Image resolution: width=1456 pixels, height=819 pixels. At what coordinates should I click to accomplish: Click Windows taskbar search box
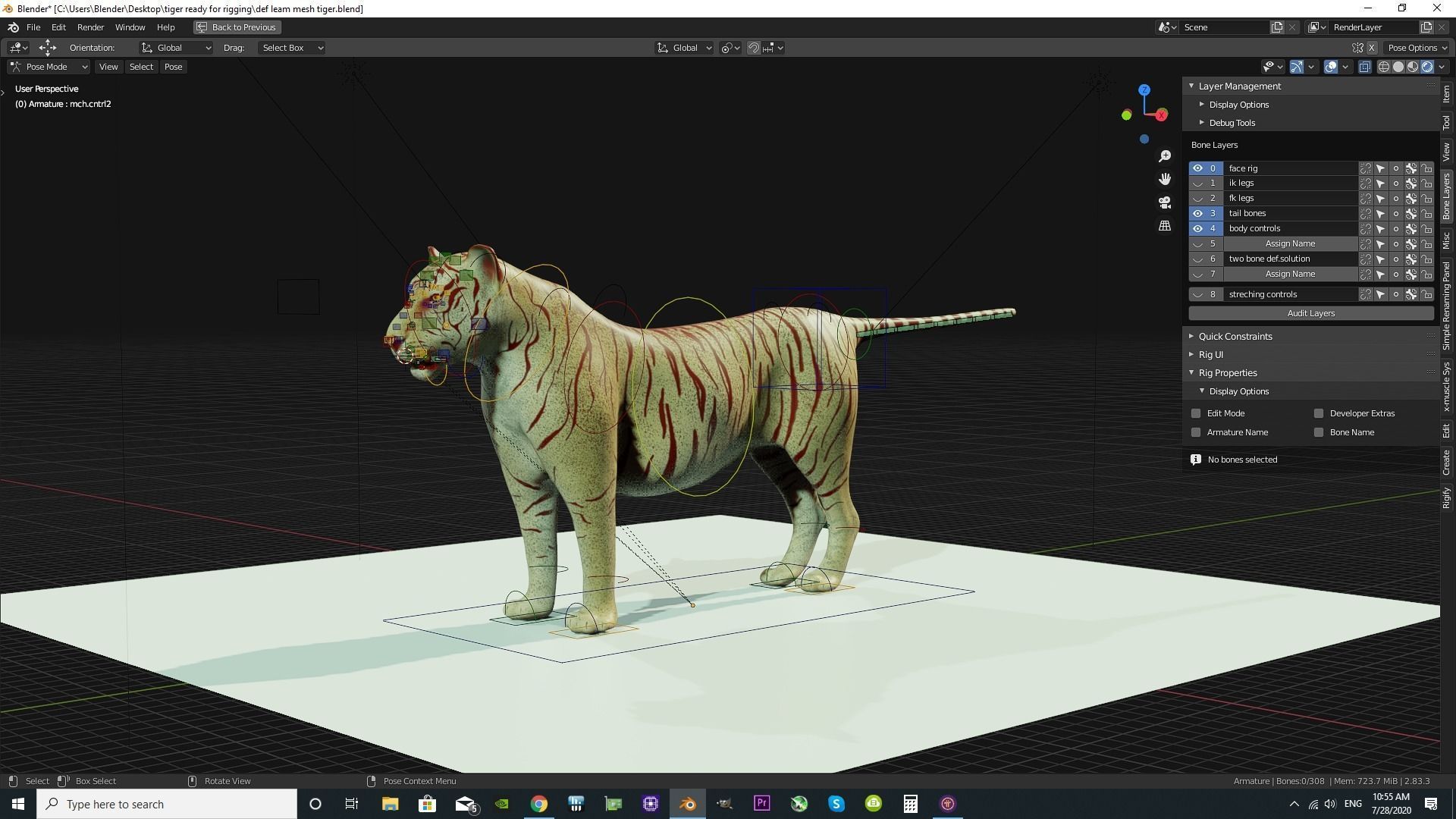[167, 804]
